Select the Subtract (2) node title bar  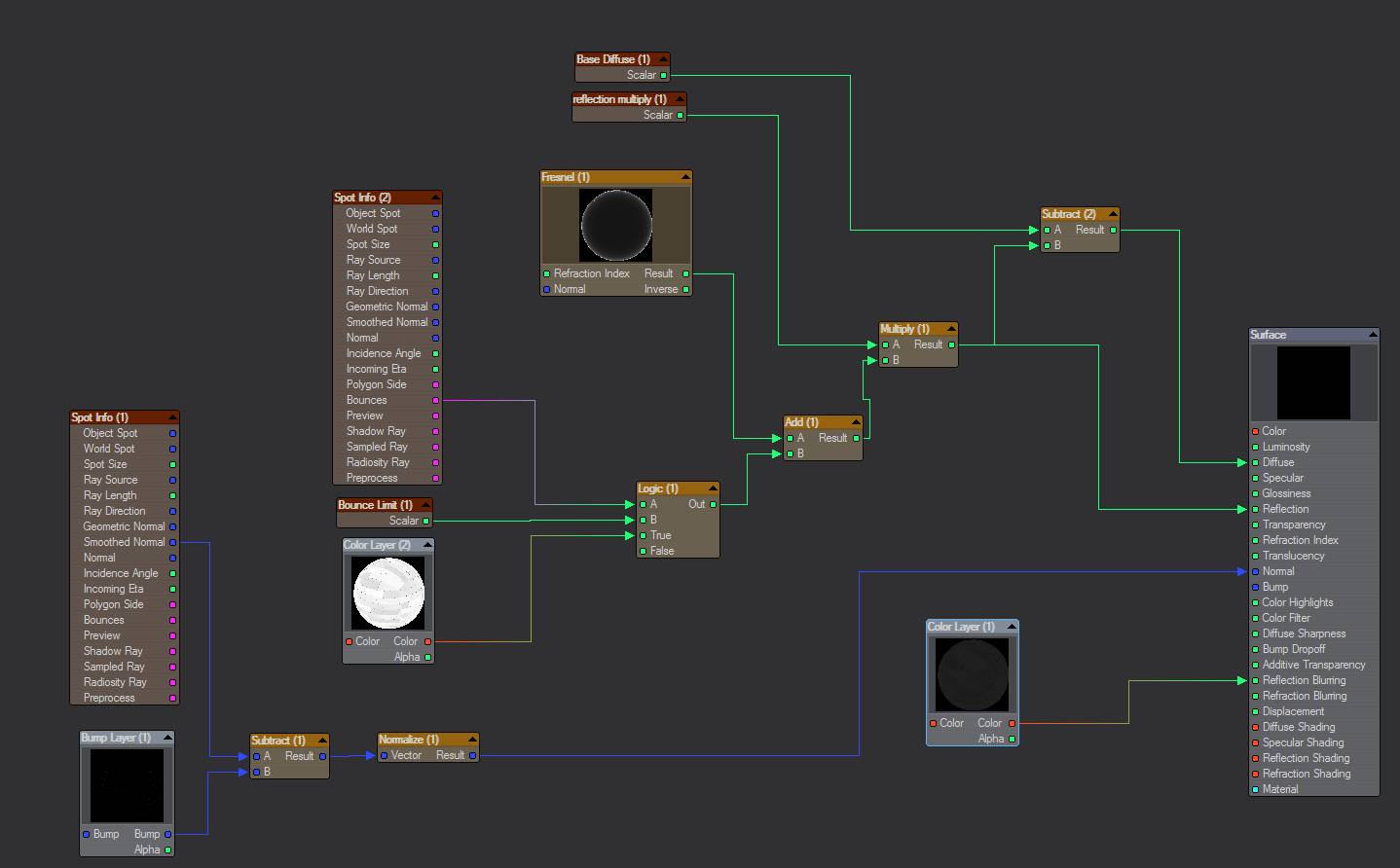[x=1069, y=214]
